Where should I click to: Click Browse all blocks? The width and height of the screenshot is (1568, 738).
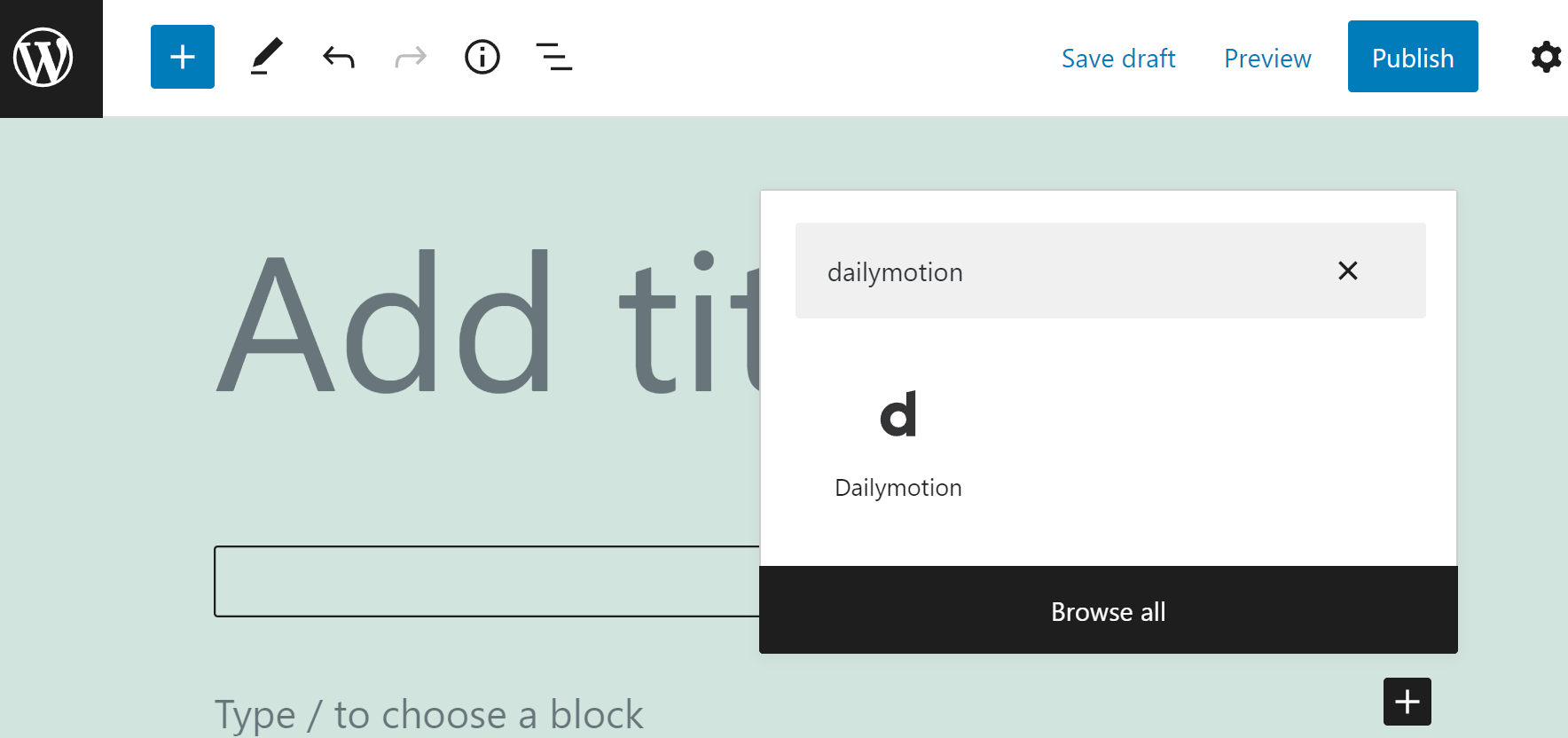1108,611
